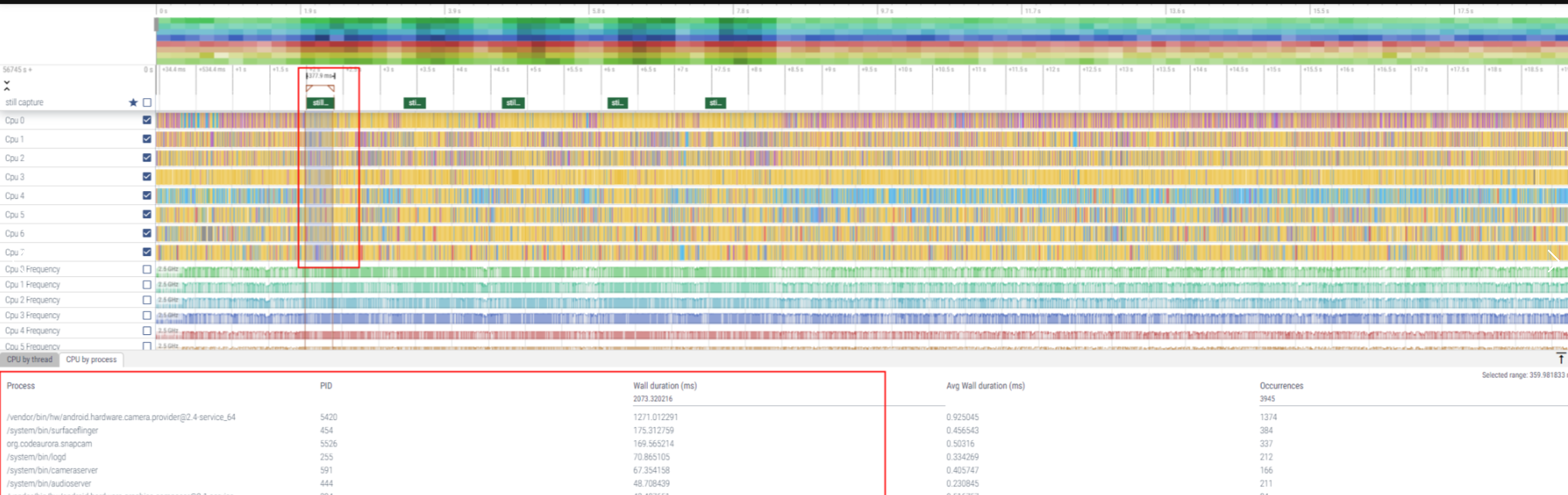Click the 56745 s + time offset label
The height and width of the screenshot is (495, 1568).
[x=17, y=70]
